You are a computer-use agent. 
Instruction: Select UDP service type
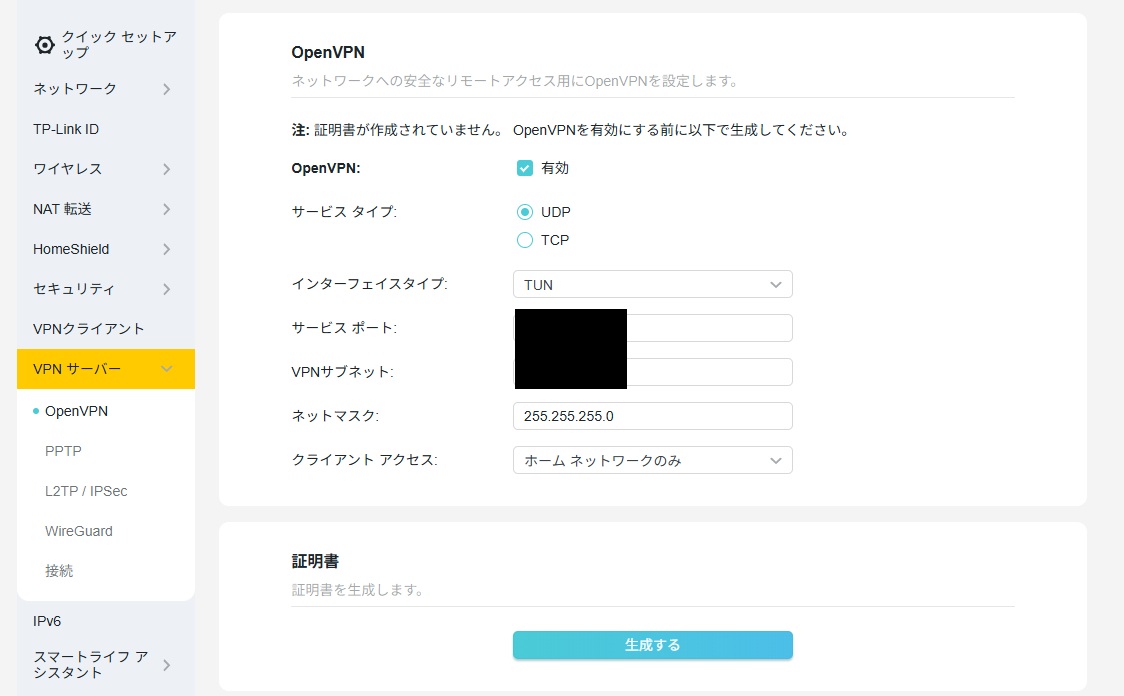[525, 212]
